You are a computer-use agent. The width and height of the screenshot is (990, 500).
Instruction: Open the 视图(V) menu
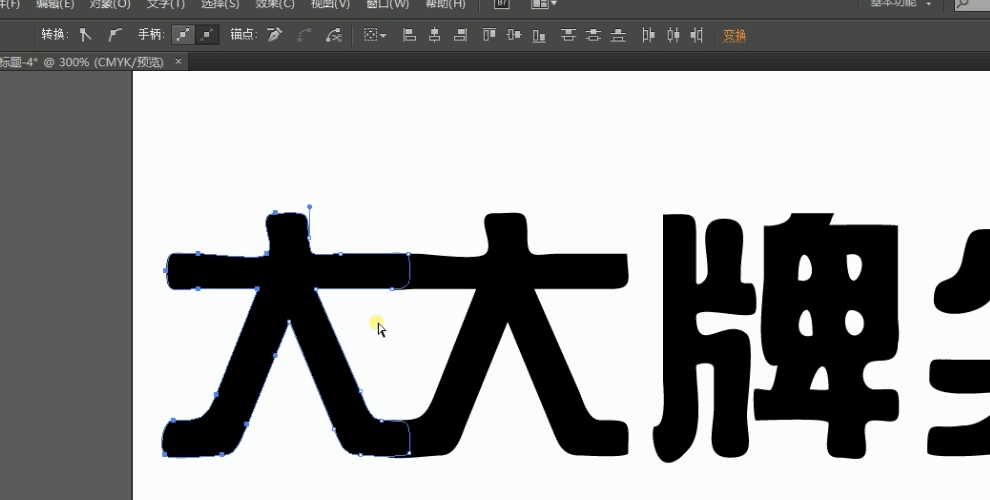(x=330, y=4)
